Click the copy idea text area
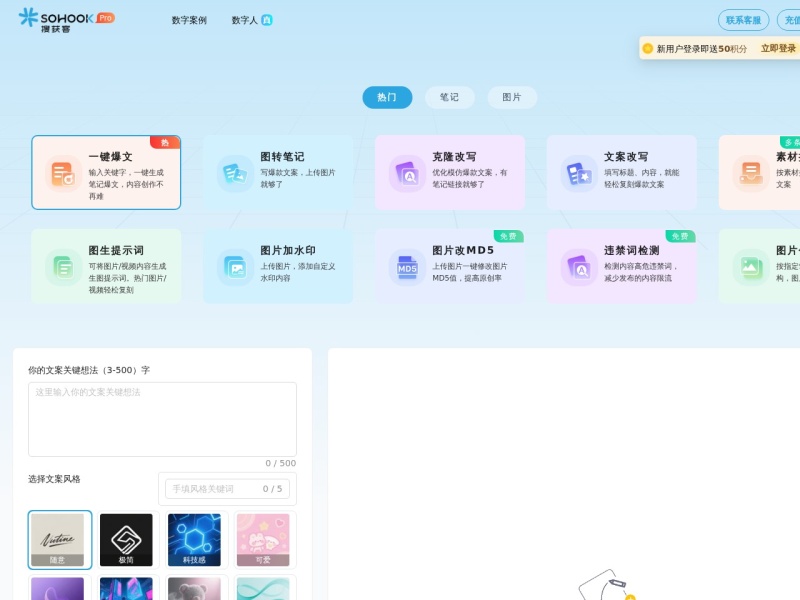The width and height of the screenshot is (800, 600). click(162, 418)
